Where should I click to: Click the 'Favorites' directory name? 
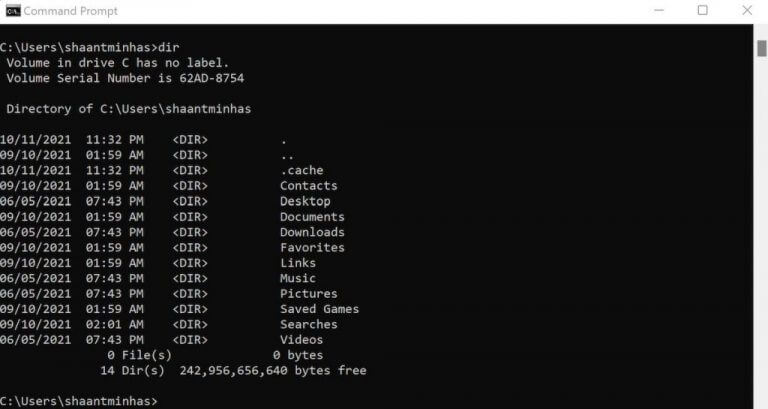[312, 247]
